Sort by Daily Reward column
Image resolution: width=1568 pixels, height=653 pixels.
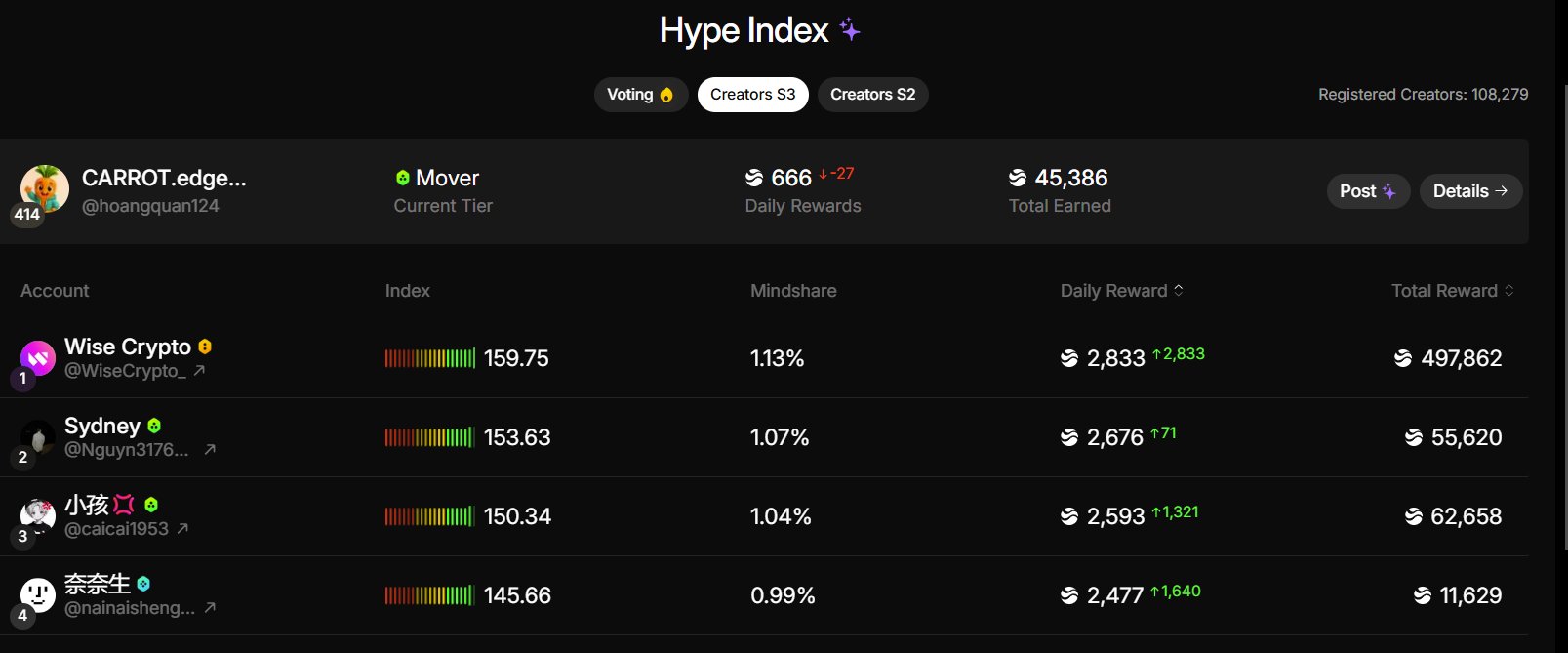coord(1121,291)
